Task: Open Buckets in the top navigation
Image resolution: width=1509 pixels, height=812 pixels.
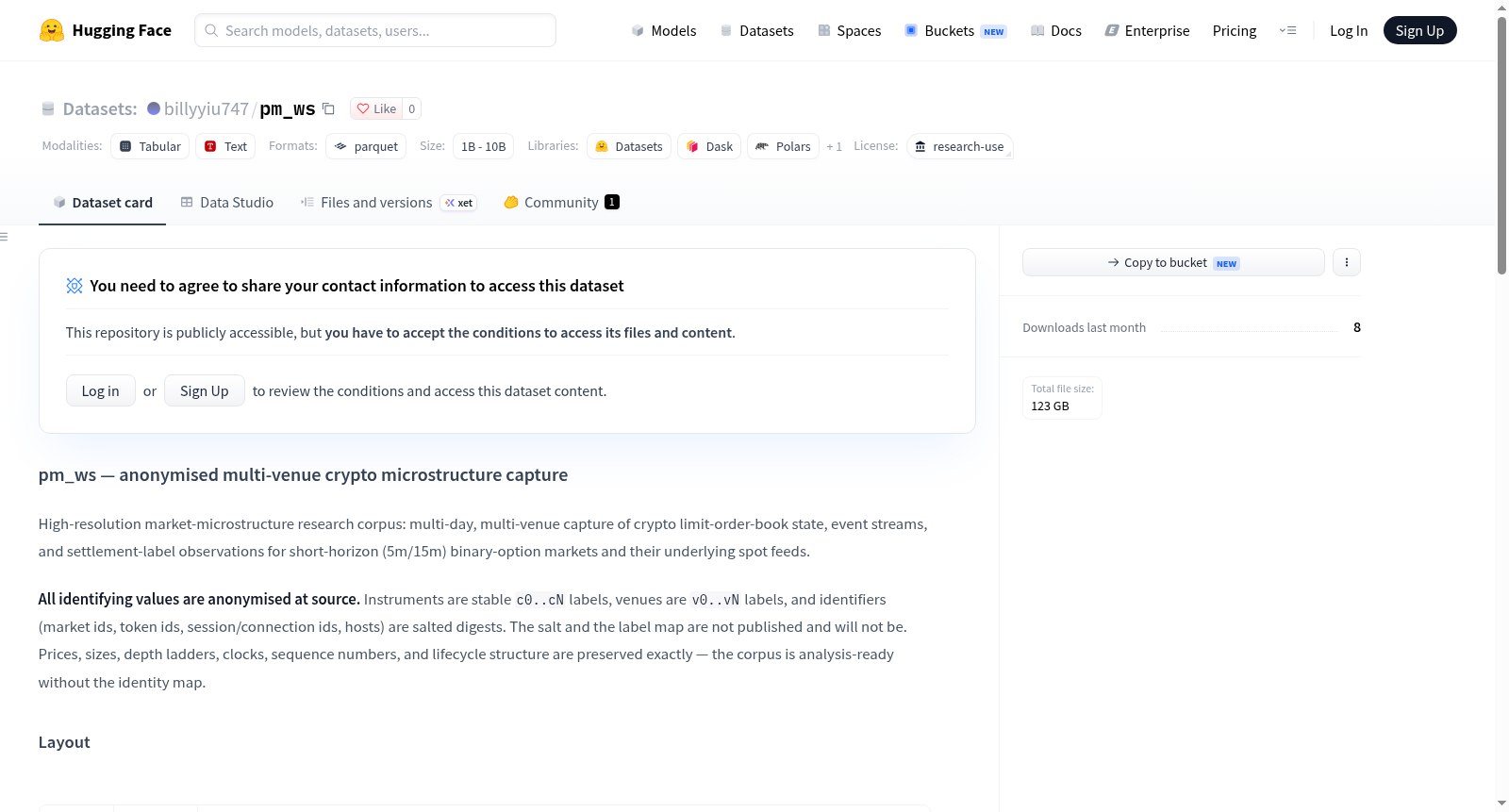Action: tap(955, 30)
